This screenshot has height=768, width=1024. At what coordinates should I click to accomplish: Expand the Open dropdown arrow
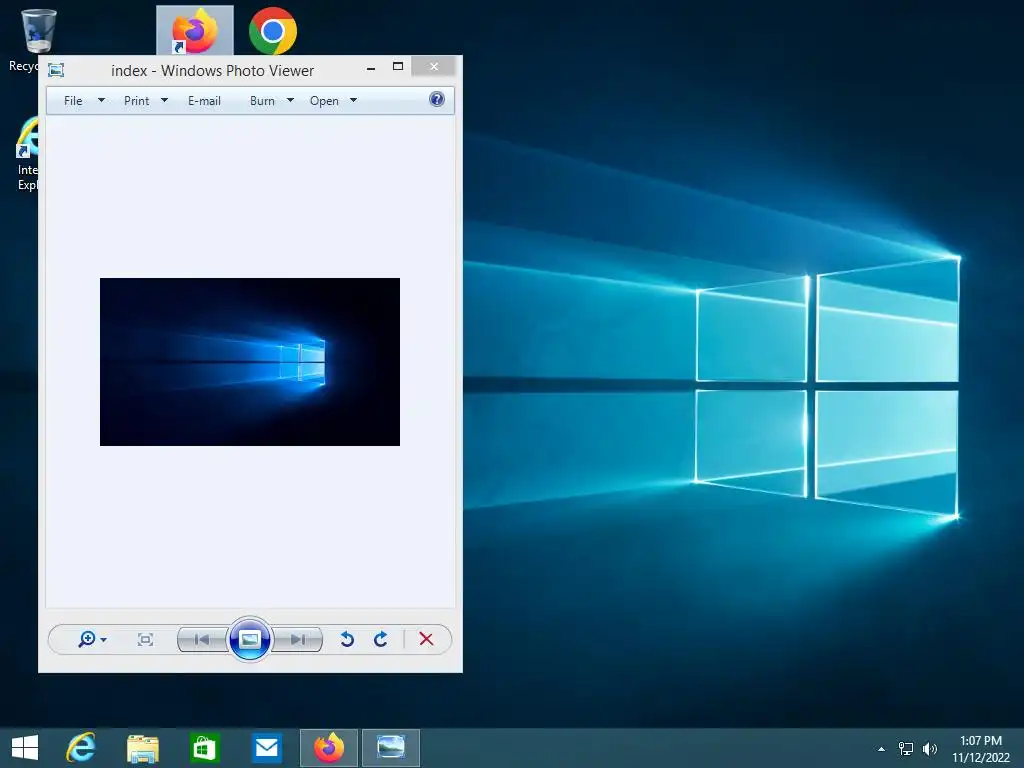point(353,100)
